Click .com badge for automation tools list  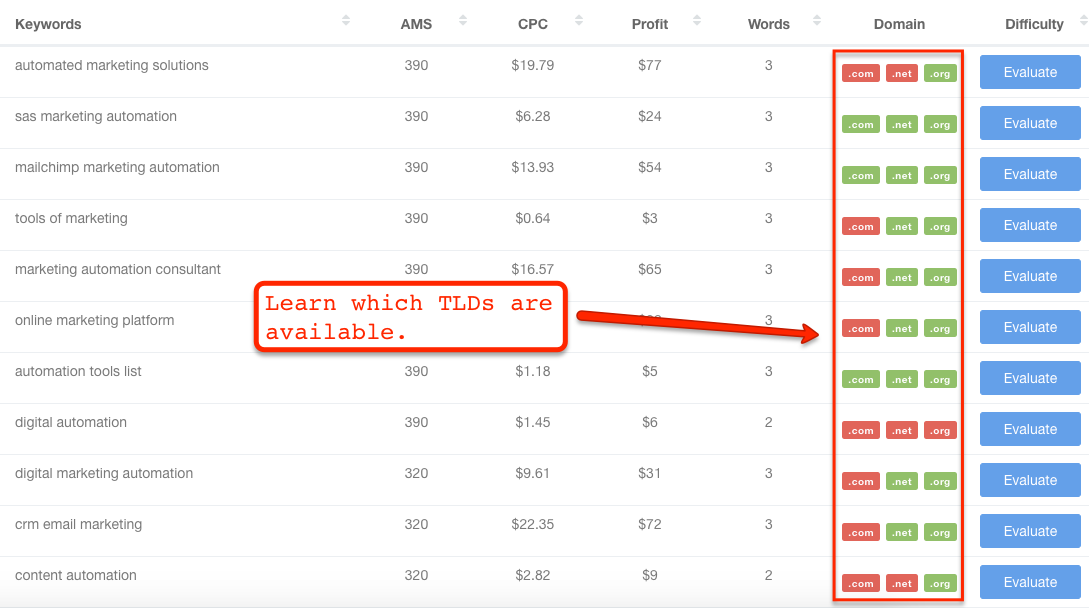[861, 380]
